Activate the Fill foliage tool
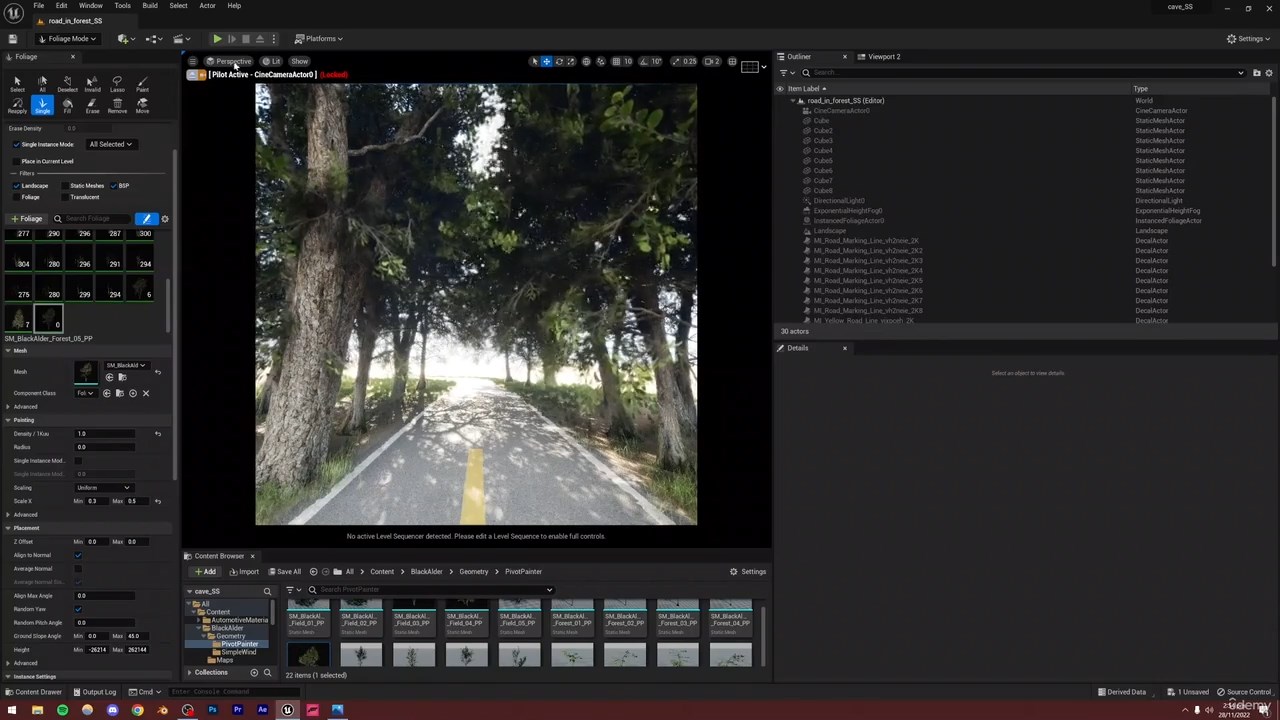The height and width of the screenshot is (720, 1280). point(67,106)
